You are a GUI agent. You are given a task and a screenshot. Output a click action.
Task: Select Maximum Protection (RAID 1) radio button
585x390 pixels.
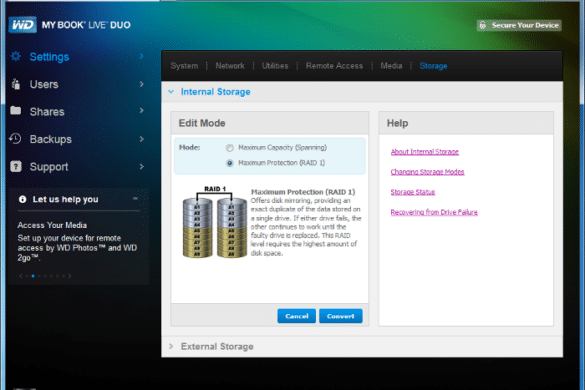tap(230, 163)
